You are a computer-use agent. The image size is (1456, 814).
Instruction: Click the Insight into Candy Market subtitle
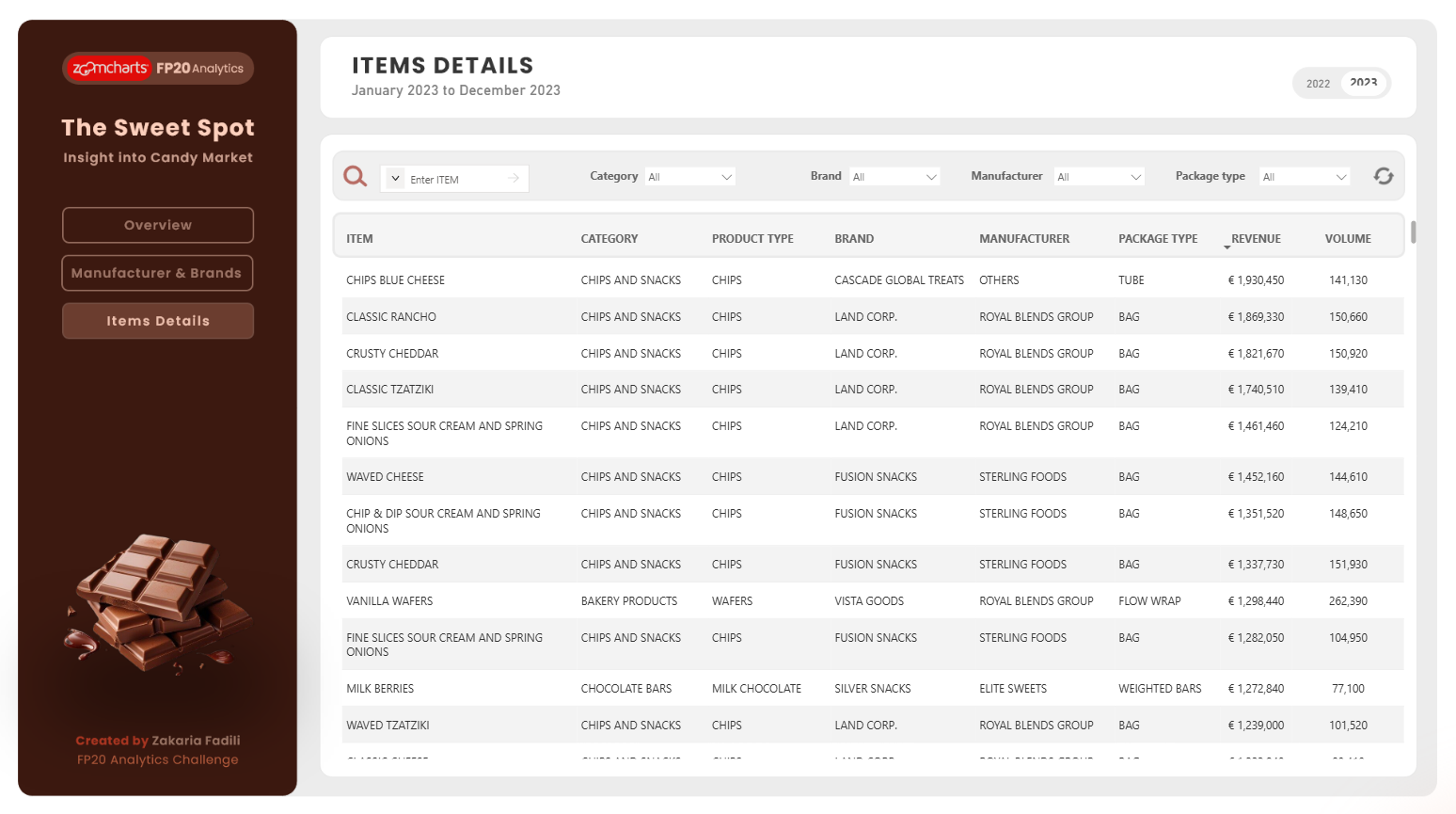(158, 158)
